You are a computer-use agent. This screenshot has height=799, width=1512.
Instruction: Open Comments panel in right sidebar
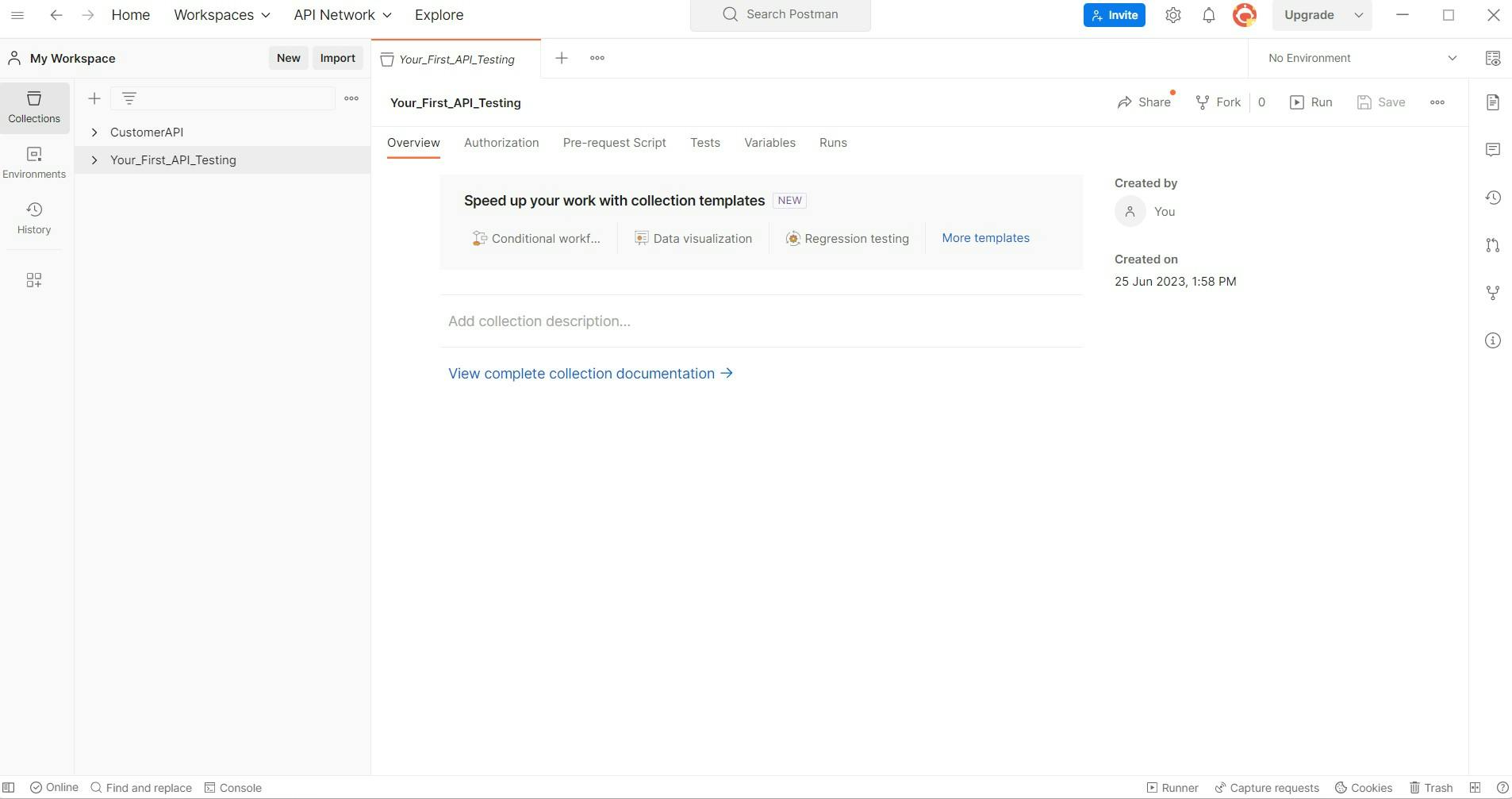(1493, 150)
